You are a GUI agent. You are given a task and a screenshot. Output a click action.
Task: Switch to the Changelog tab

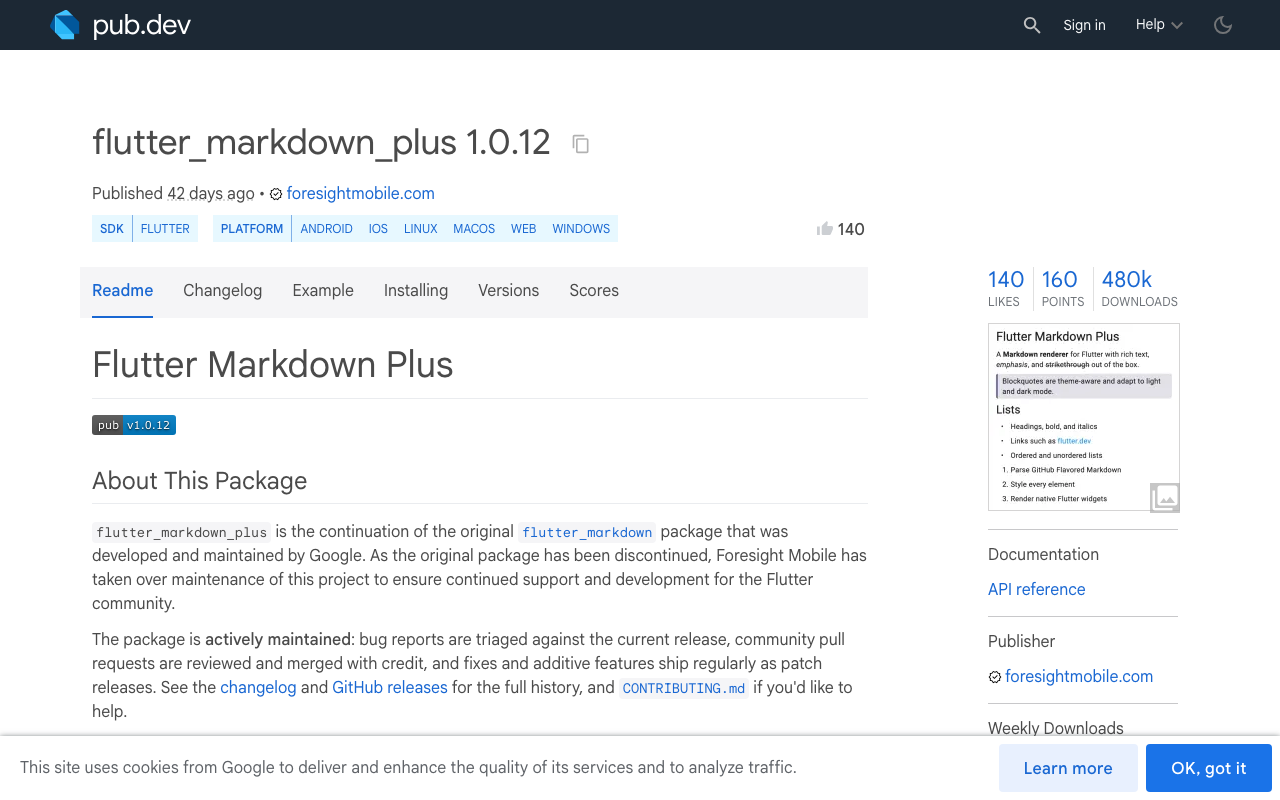[222, 291]
